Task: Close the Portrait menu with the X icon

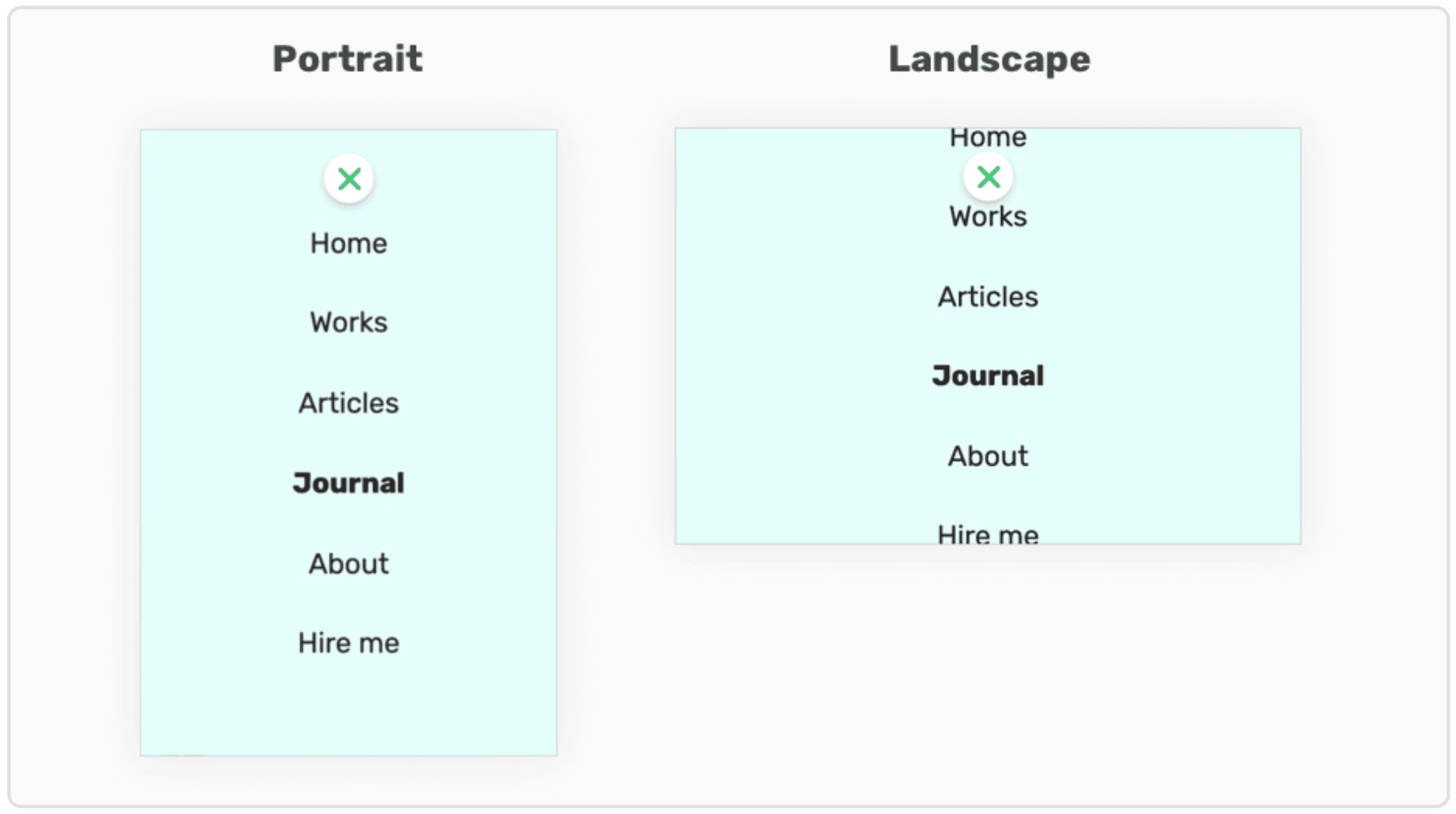Action: tap(349, 179)
